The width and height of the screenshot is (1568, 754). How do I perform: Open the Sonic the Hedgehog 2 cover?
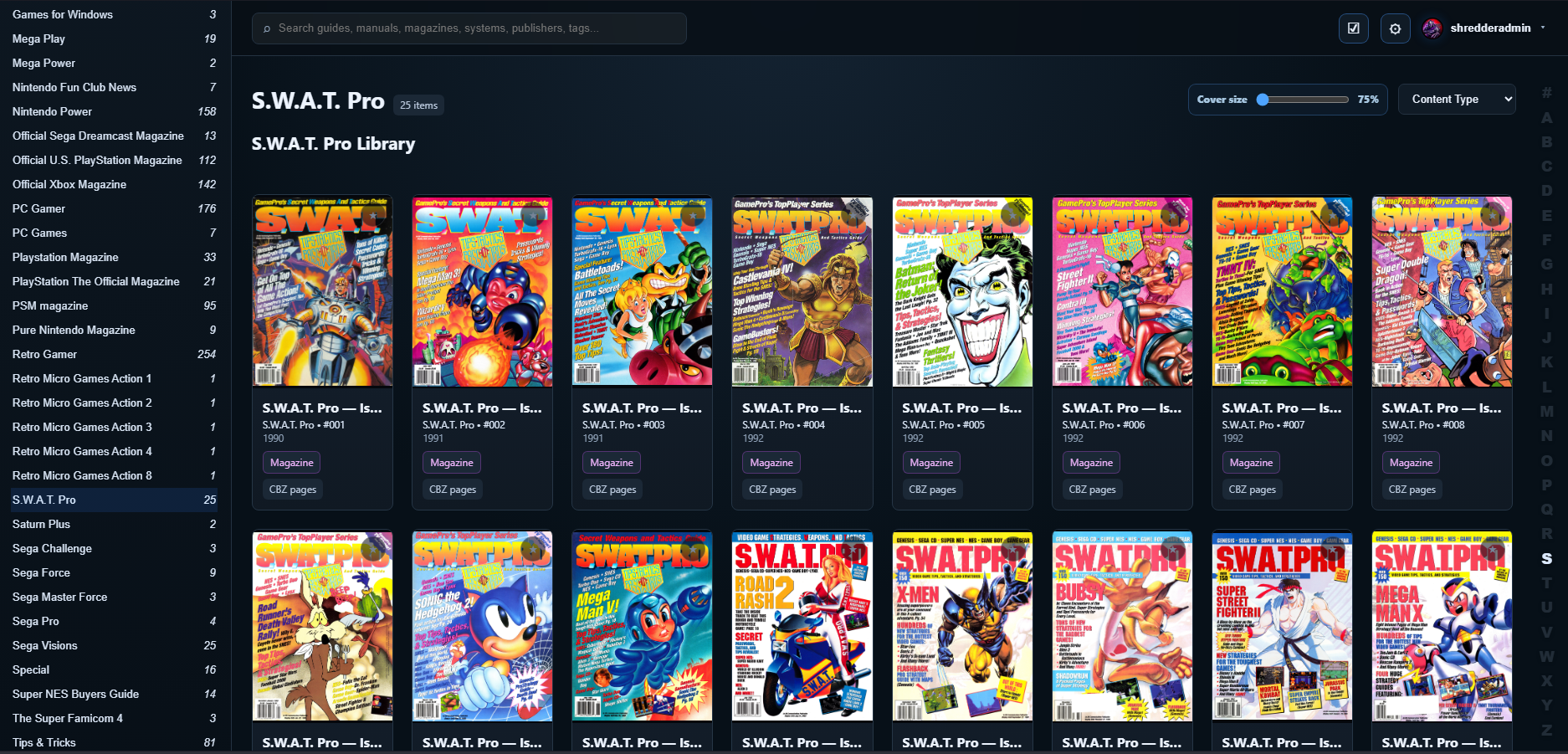click(482, 626)
